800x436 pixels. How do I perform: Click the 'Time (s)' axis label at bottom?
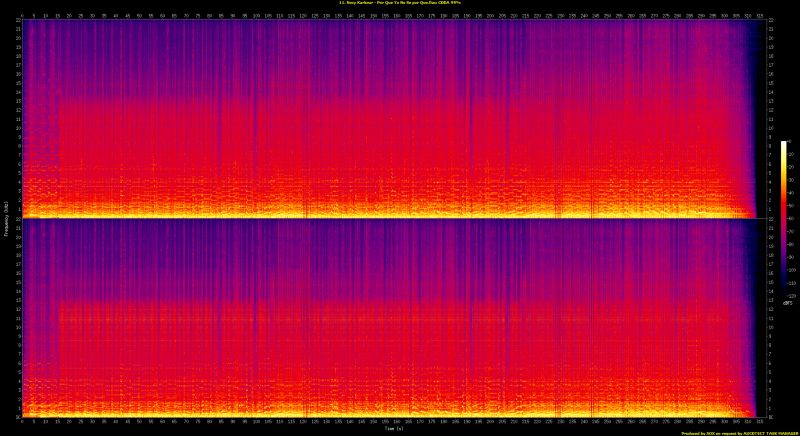[x=392, y=430]
